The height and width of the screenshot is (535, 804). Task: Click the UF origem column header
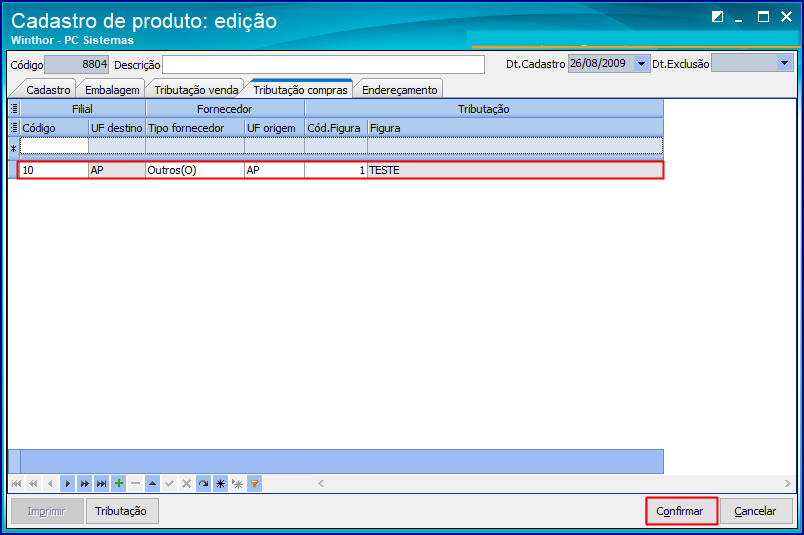pos(274,128)
